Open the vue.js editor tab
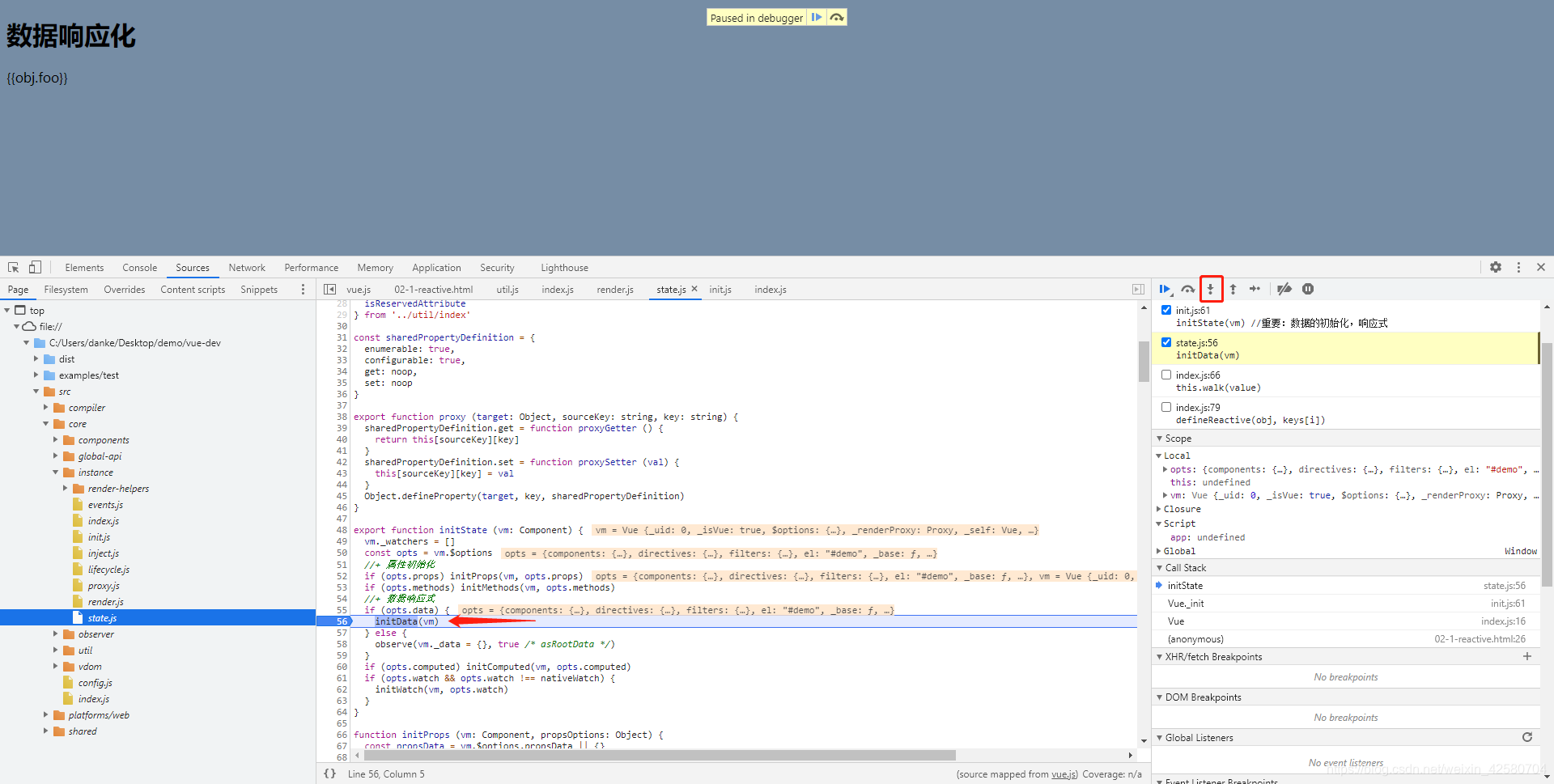The height and width of the screenshot is (784, 1554). pos(359,290)
